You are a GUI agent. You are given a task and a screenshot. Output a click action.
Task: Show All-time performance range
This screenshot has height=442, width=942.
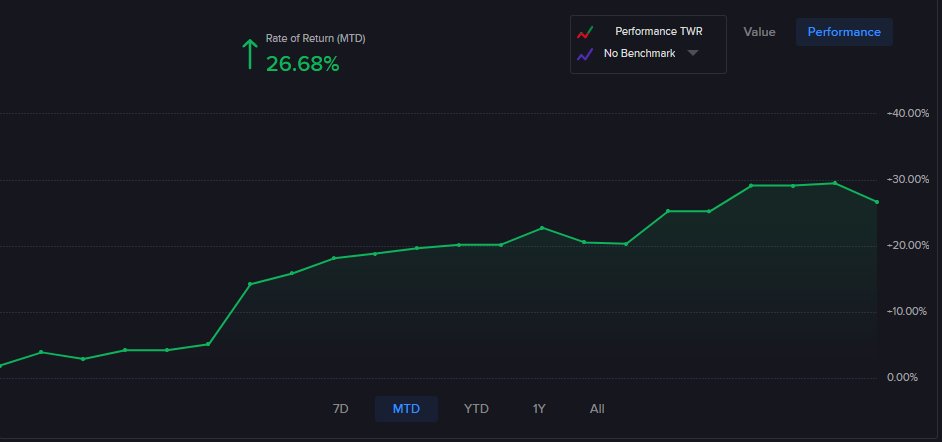pyautogui.click(x=597, y=409)
